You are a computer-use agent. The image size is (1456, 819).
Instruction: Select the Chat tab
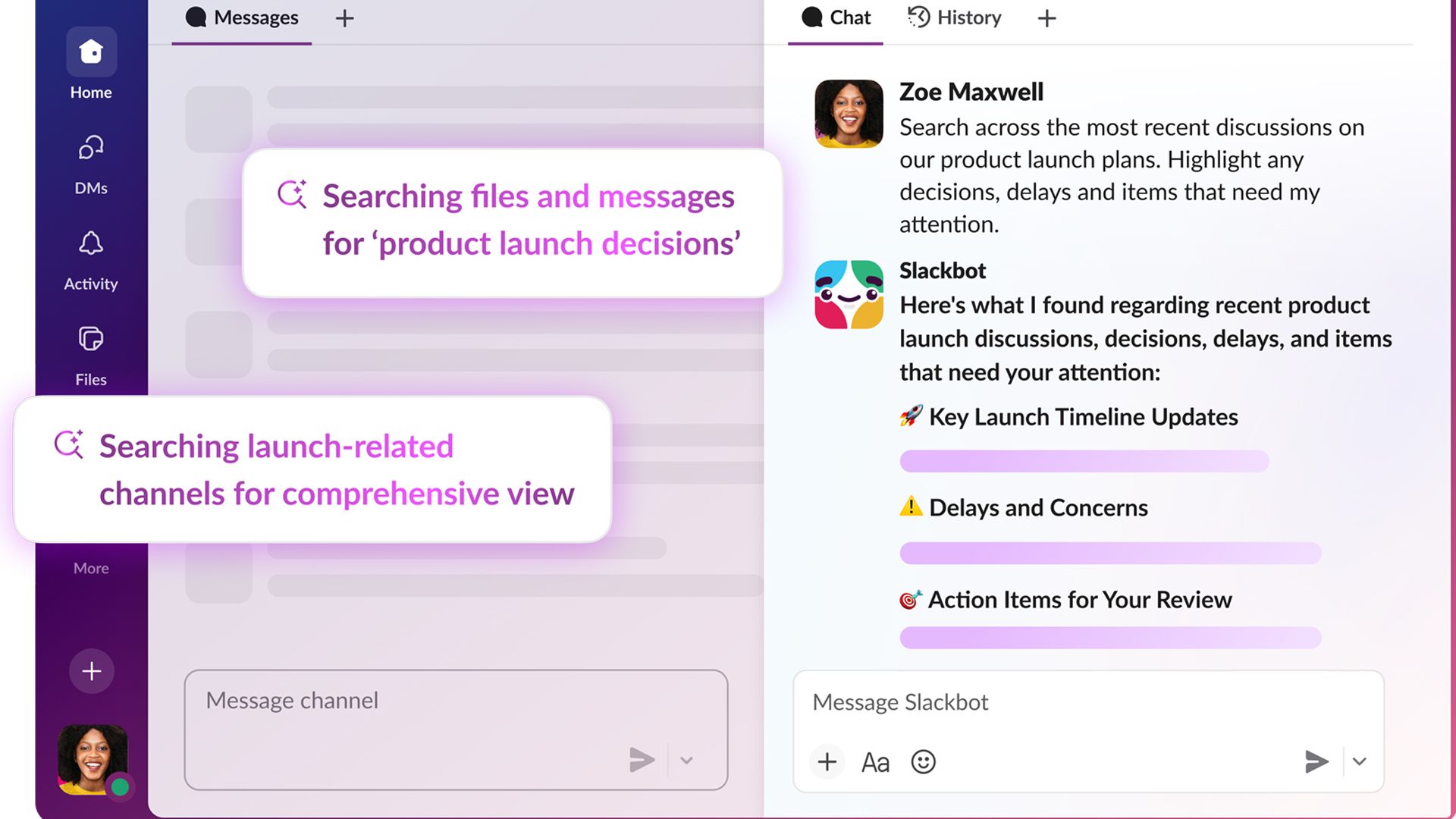pyautogui.click(x=835, y=17)
